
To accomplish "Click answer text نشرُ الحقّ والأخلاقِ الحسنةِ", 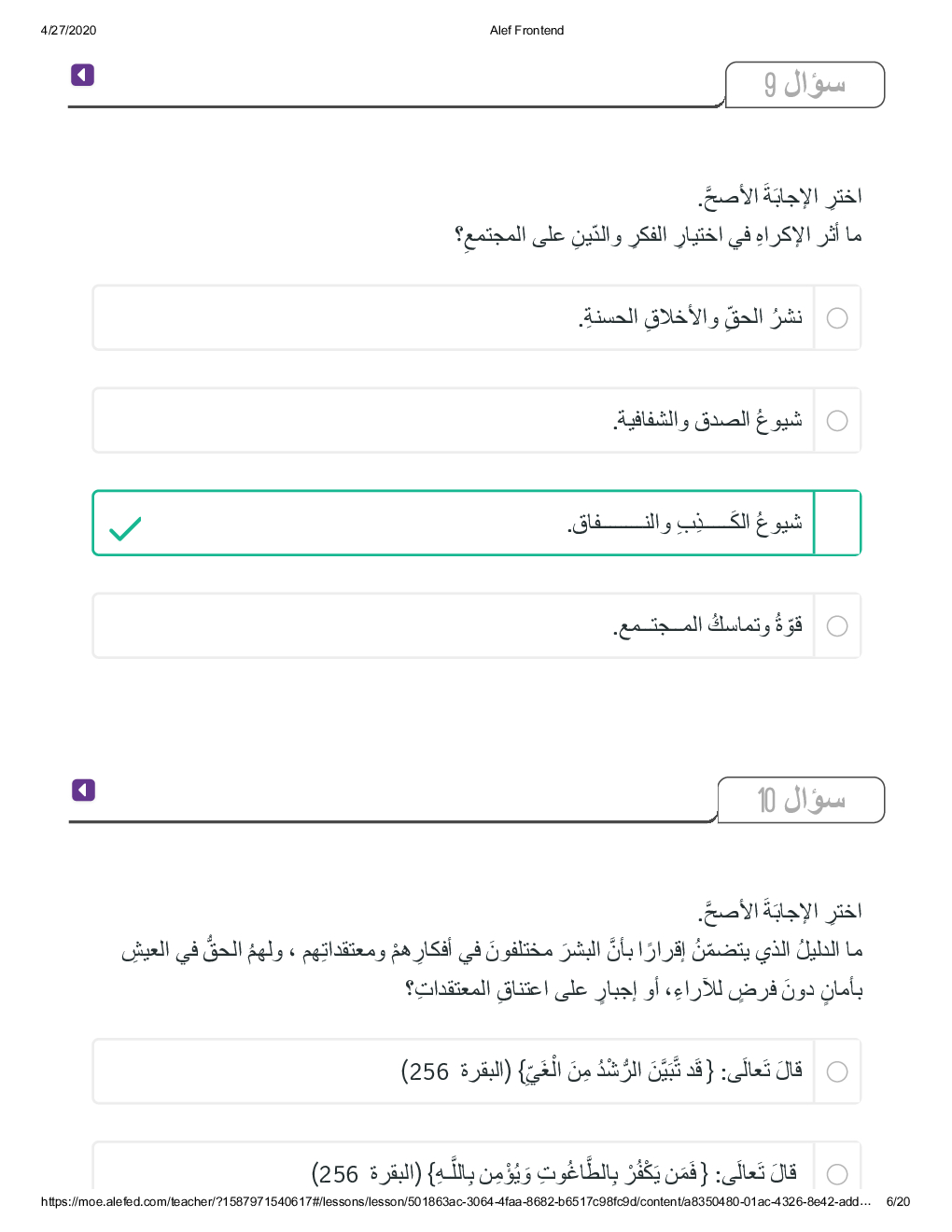I will 691,318.
